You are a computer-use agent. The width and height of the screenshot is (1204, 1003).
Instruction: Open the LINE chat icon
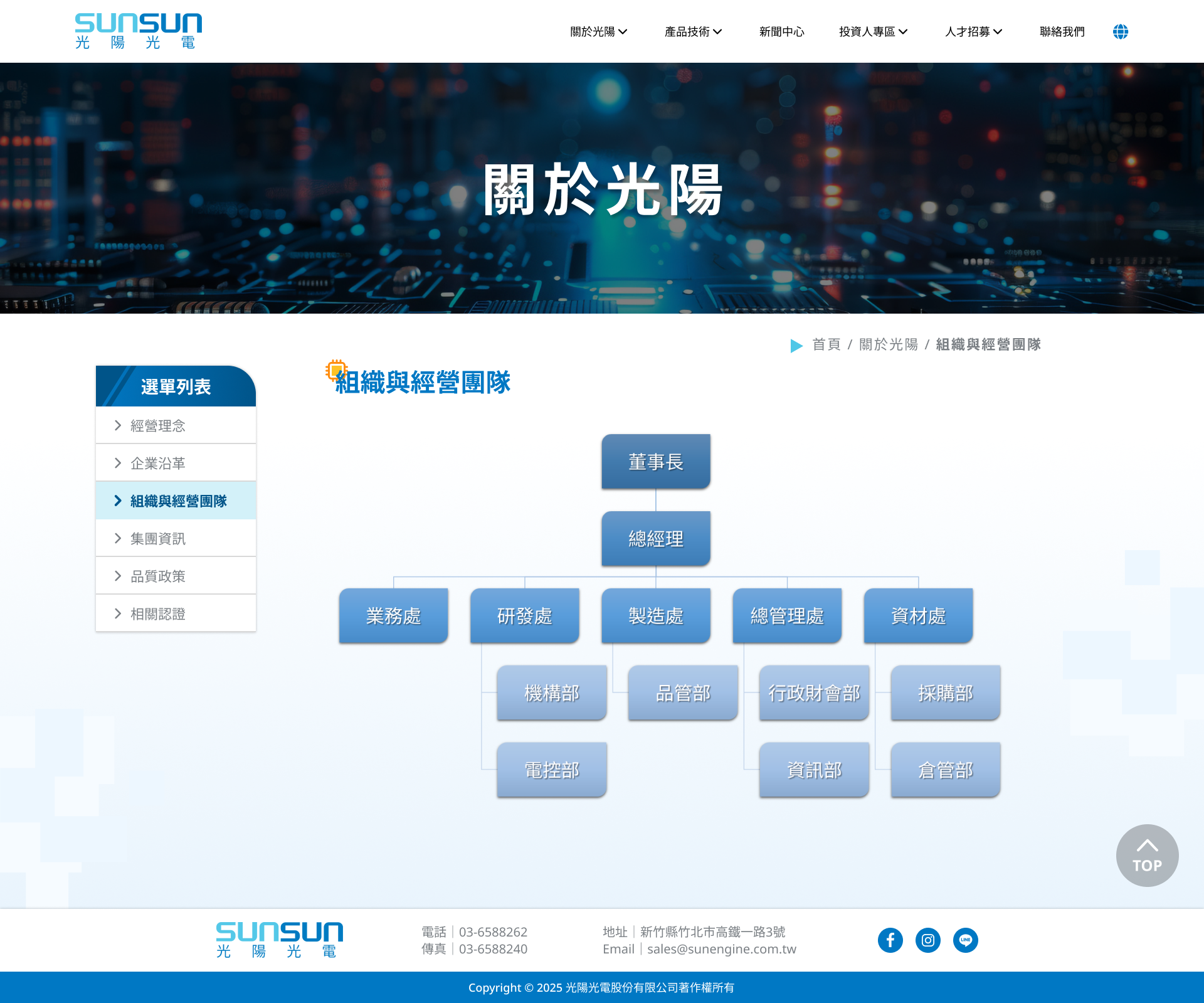[965, 940]
